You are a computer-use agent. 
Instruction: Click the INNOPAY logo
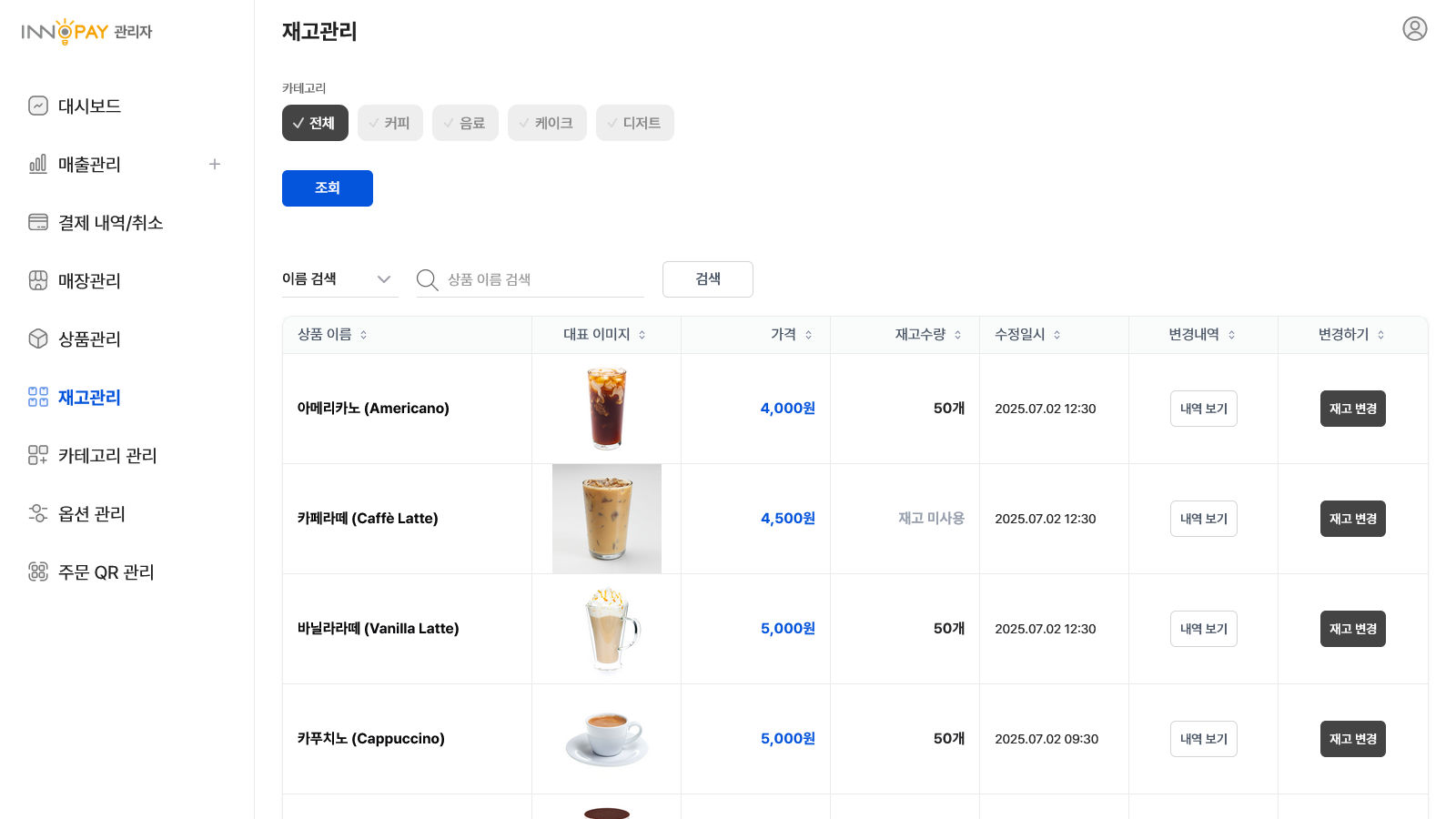86,32
